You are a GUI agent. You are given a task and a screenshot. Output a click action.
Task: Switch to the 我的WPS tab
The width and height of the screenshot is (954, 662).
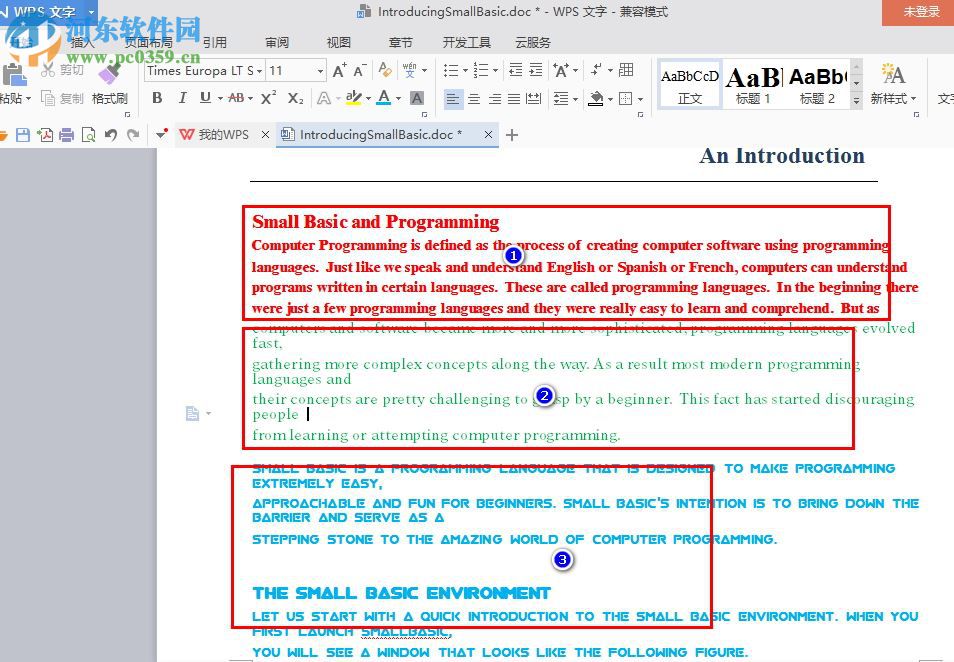click(222, 135)
